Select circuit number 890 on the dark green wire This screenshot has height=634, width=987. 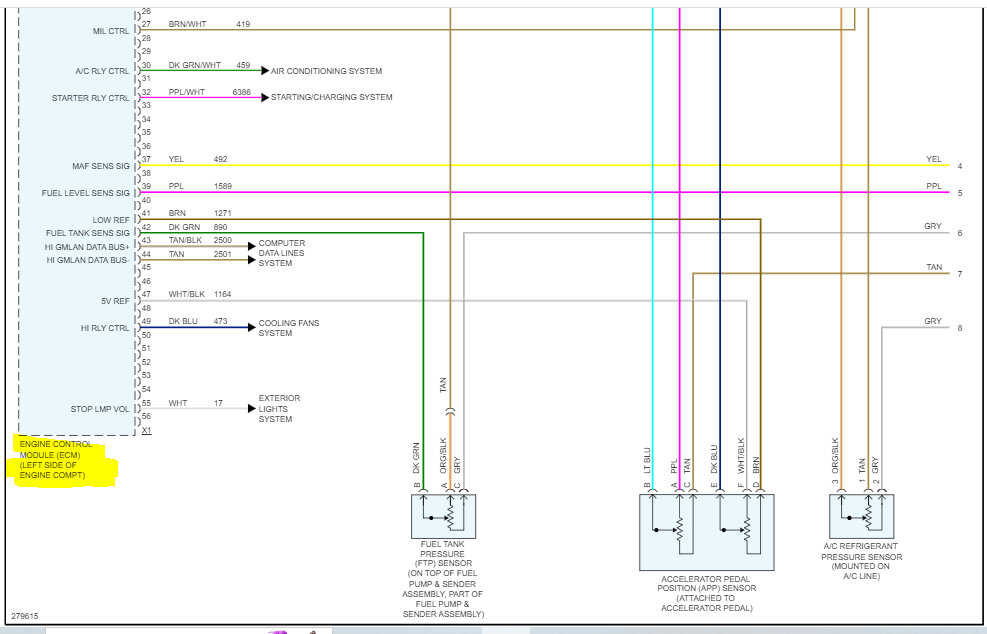(x=220, y=227)
